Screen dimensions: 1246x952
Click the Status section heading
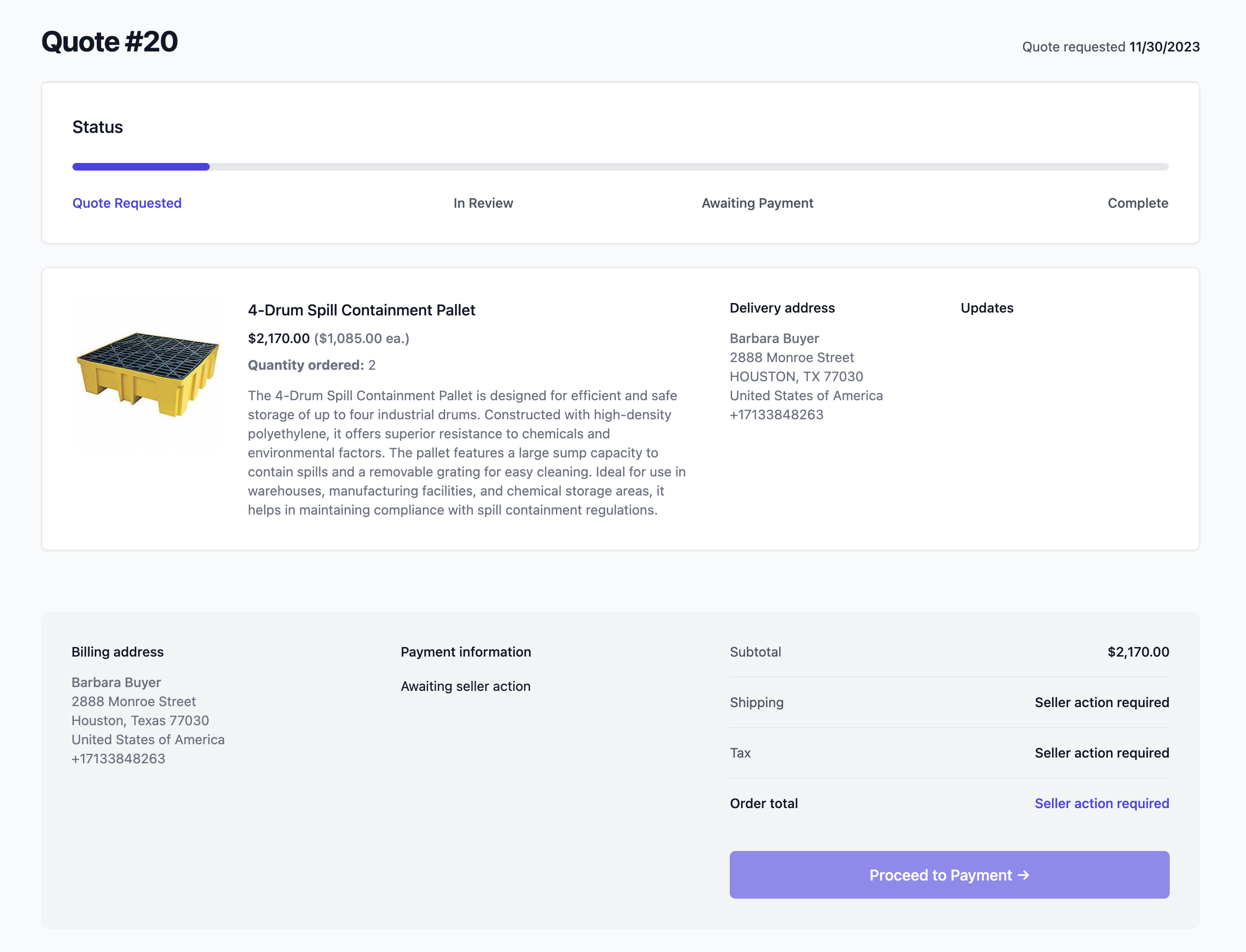point(98,127)
